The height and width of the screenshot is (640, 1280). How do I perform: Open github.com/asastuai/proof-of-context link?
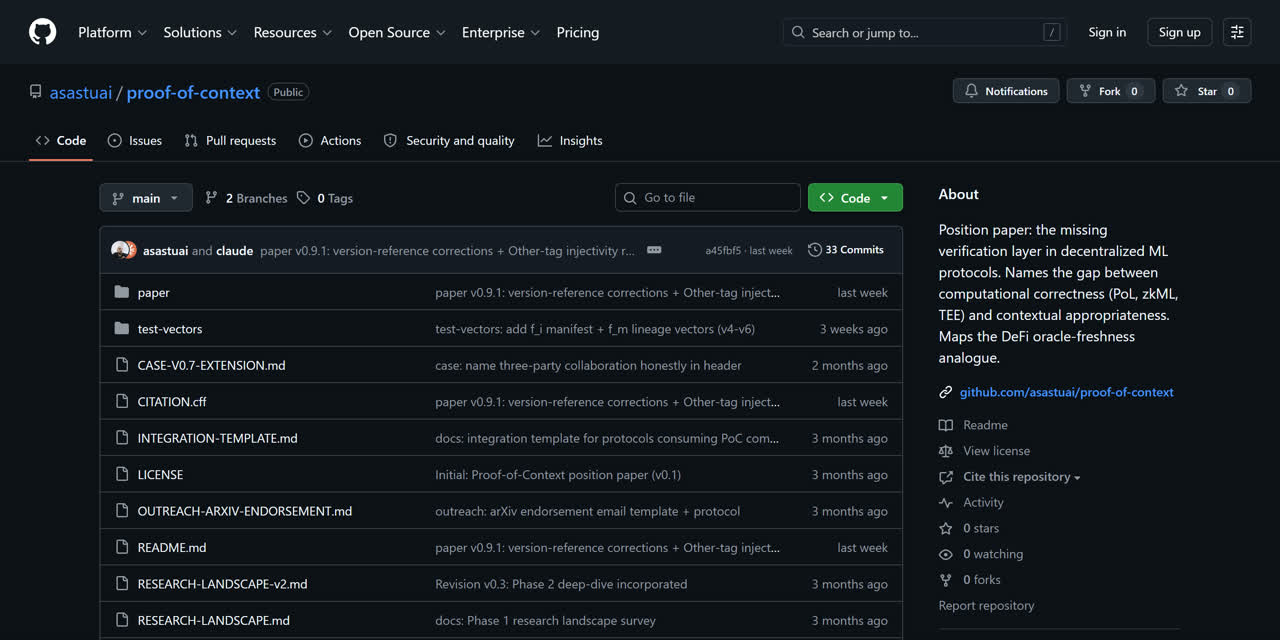pyautogui.click(x=1067, y=392)
